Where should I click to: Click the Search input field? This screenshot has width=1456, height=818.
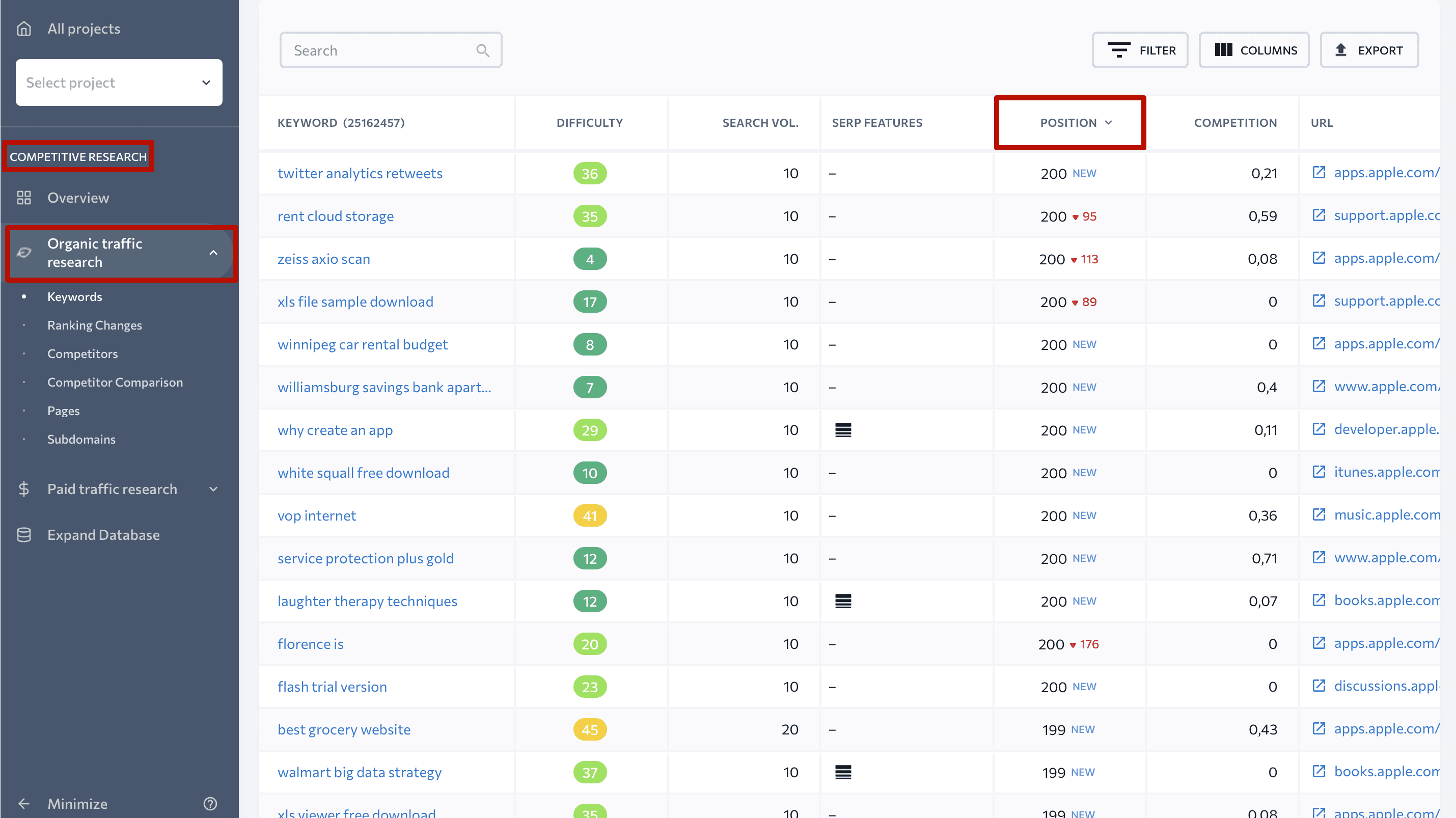click(x=390, y=49)
